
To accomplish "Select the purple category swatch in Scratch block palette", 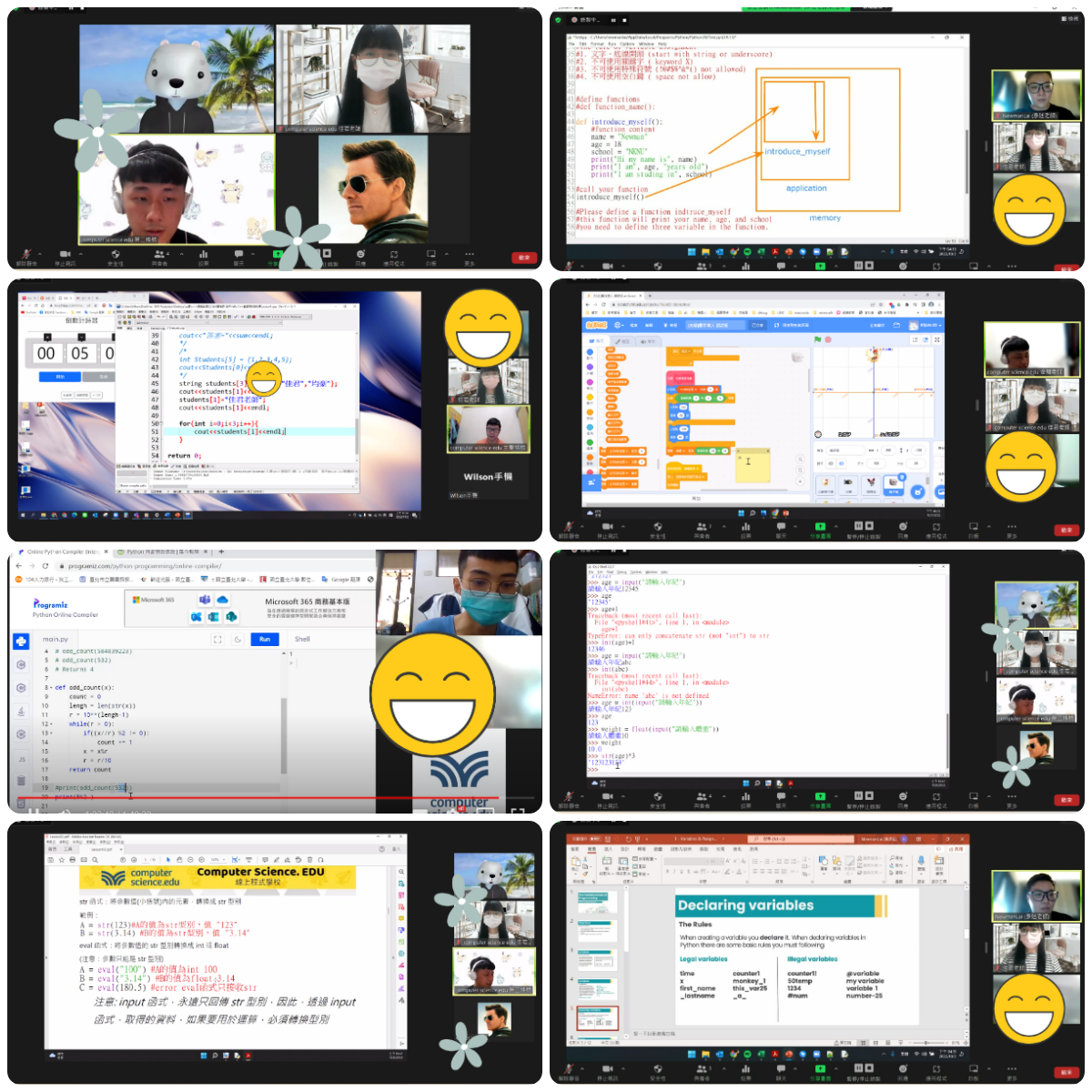I will point(590,367).
